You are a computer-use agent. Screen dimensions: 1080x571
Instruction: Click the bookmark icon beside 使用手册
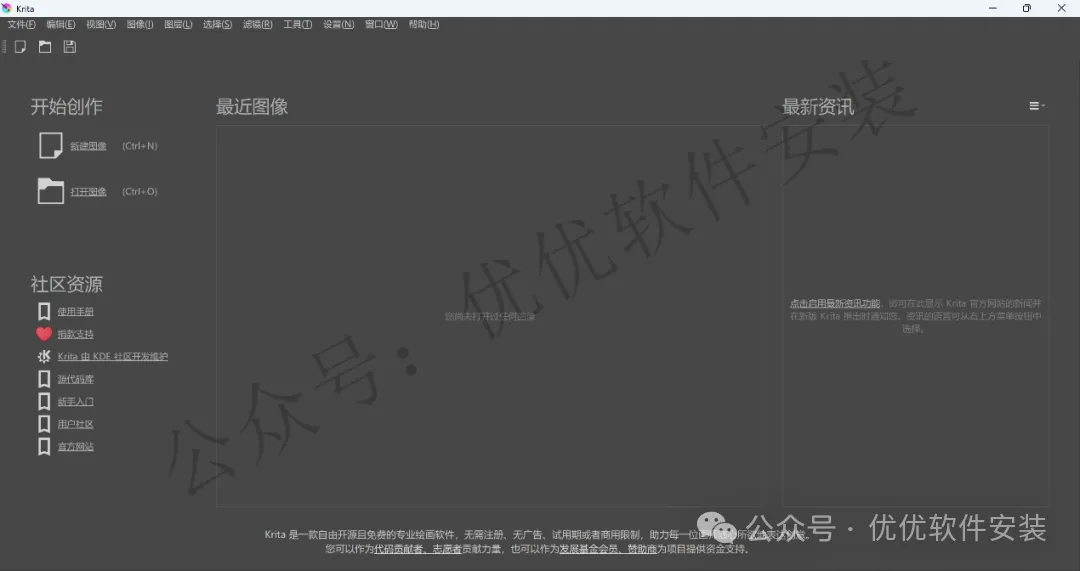point(44,311)
